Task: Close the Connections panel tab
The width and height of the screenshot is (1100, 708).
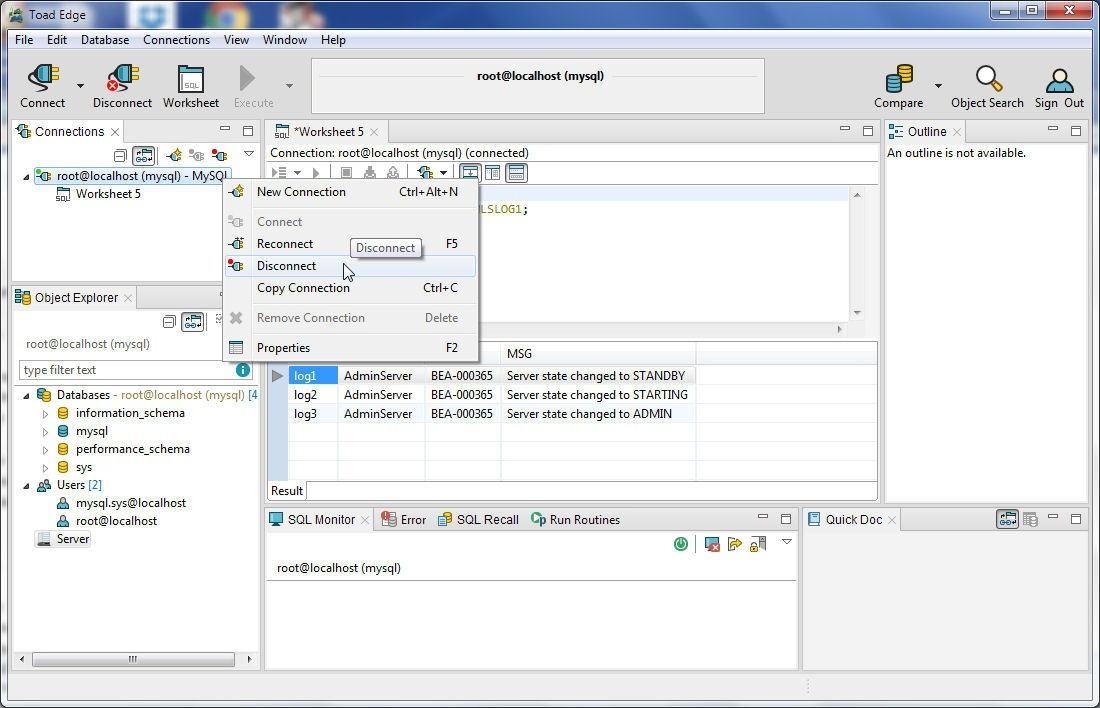Action: click(x=115, y=132)
